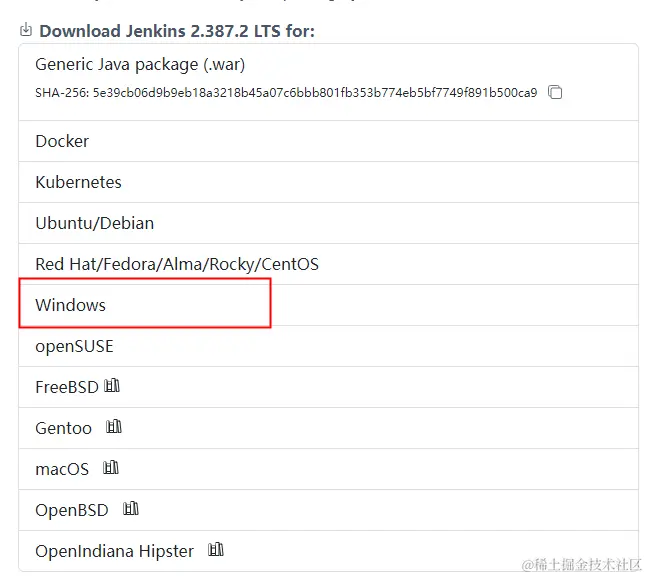Copy the SHA-256 checksum to clipboard
Viewport: 647px width, 577px height.
[555, 92]
